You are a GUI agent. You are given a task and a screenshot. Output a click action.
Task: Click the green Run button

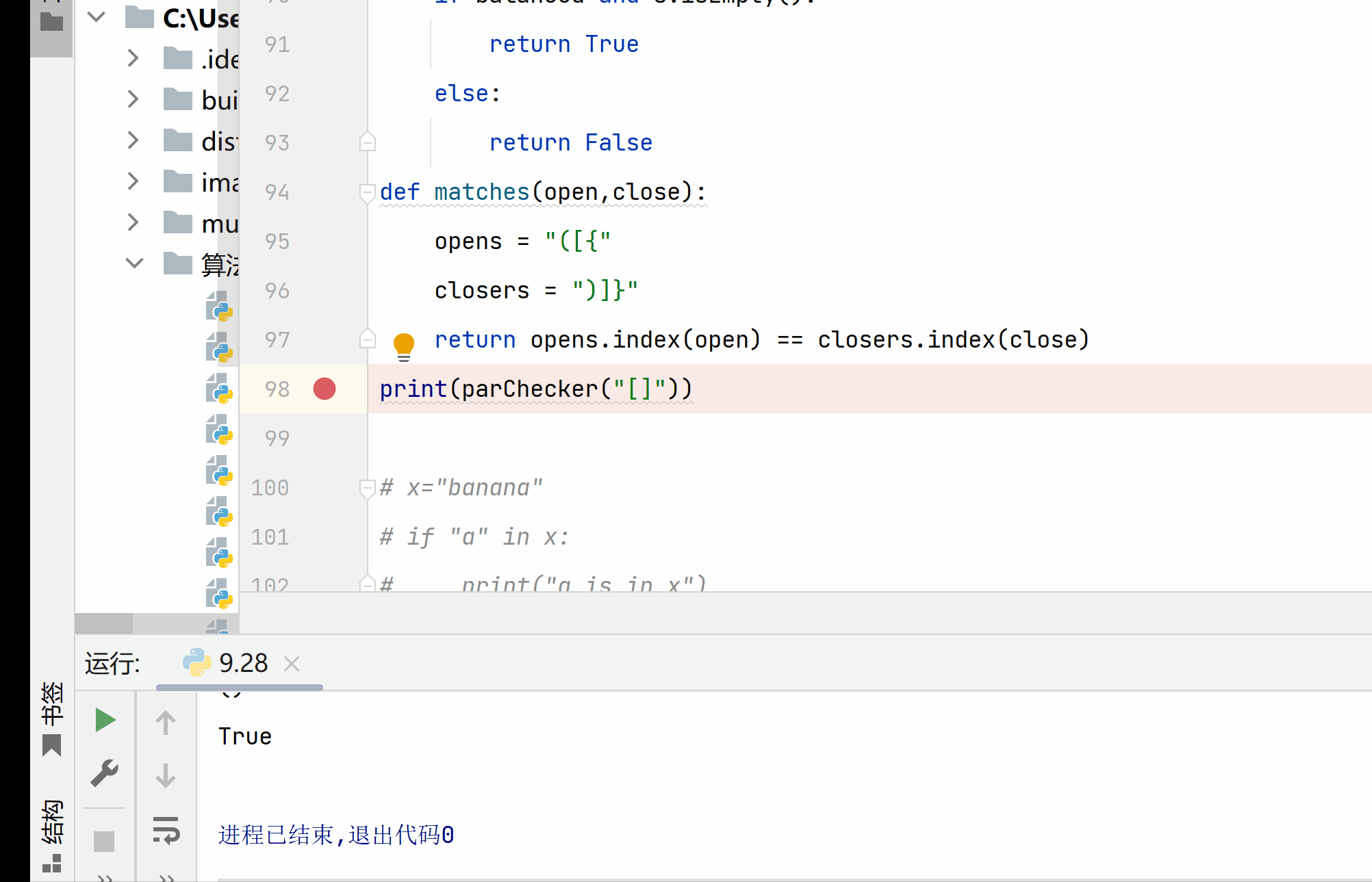105,720
